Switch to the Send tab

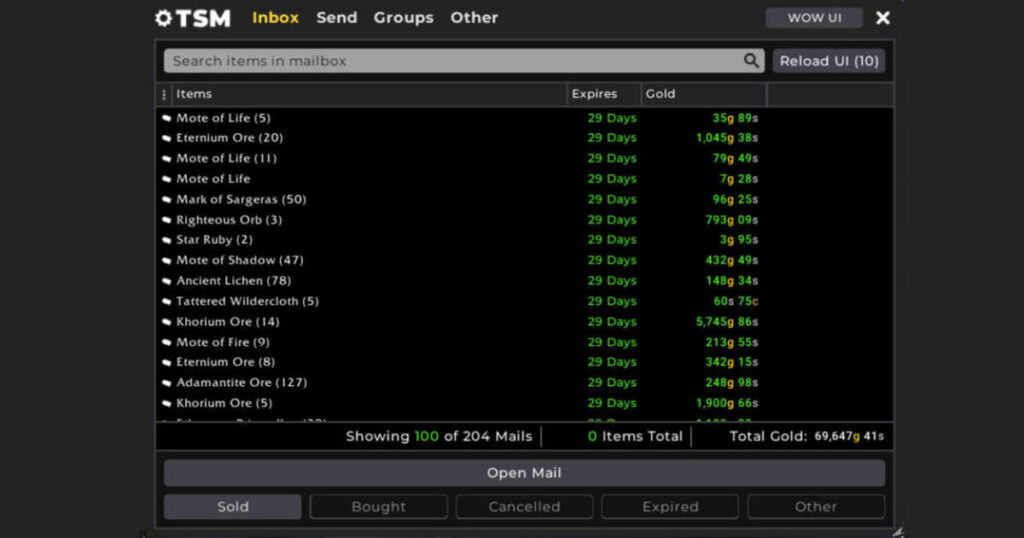(x=336, y=18)
